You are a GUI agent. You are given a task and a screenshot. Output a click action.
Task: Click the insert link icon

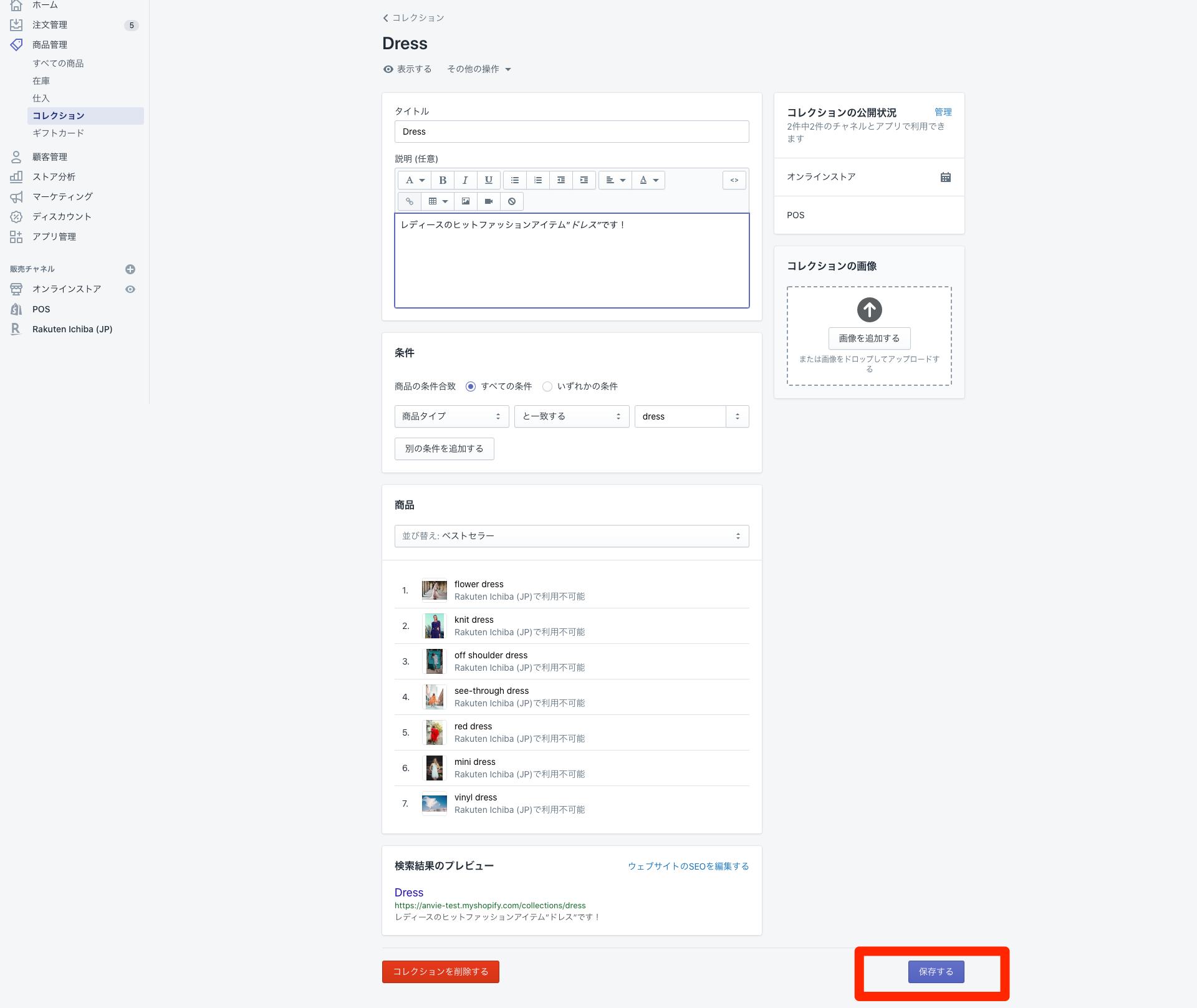(x=410, y=201)
